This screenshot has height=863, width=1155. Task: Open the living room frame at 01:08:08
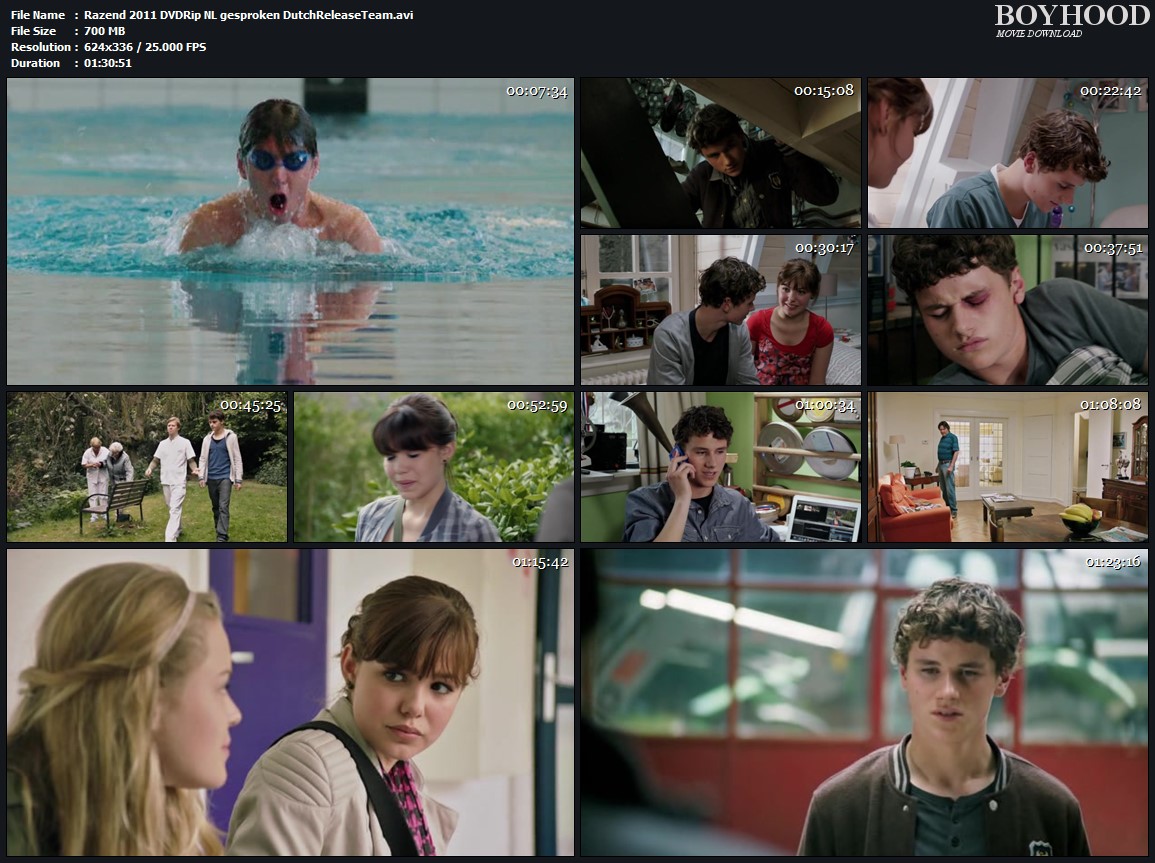click(x=1007, y=467)
